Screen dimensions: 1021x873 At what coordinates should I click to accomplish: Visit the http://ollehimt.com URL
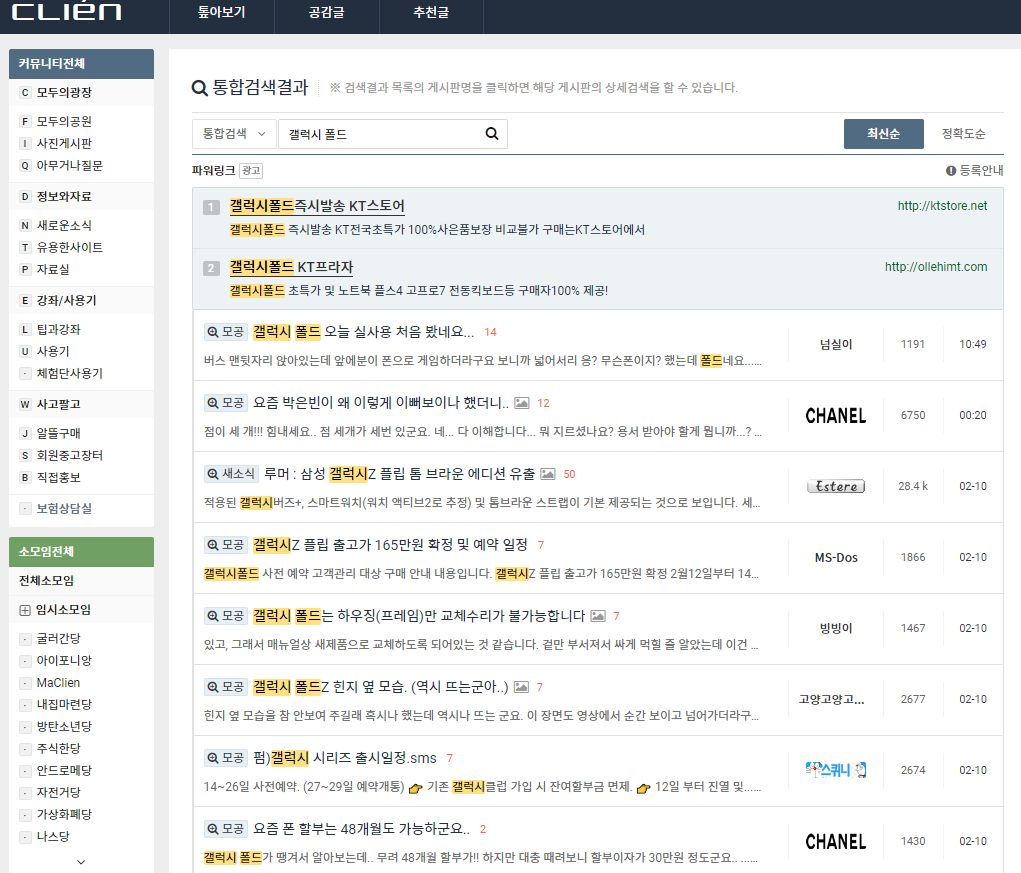[936, 267]
